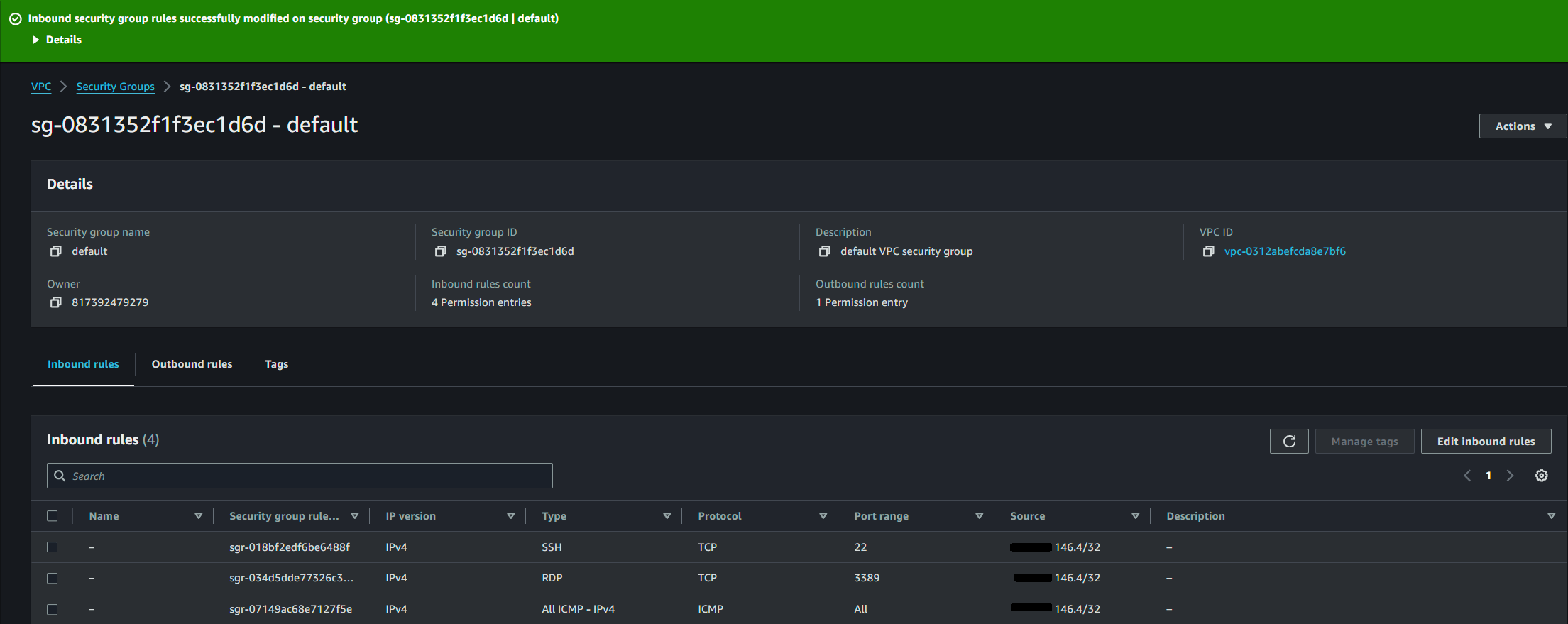The height and width of the screenshot is (624, 1568).
Task: Open the Actions dropdown menu
Action: [1523, 126]
